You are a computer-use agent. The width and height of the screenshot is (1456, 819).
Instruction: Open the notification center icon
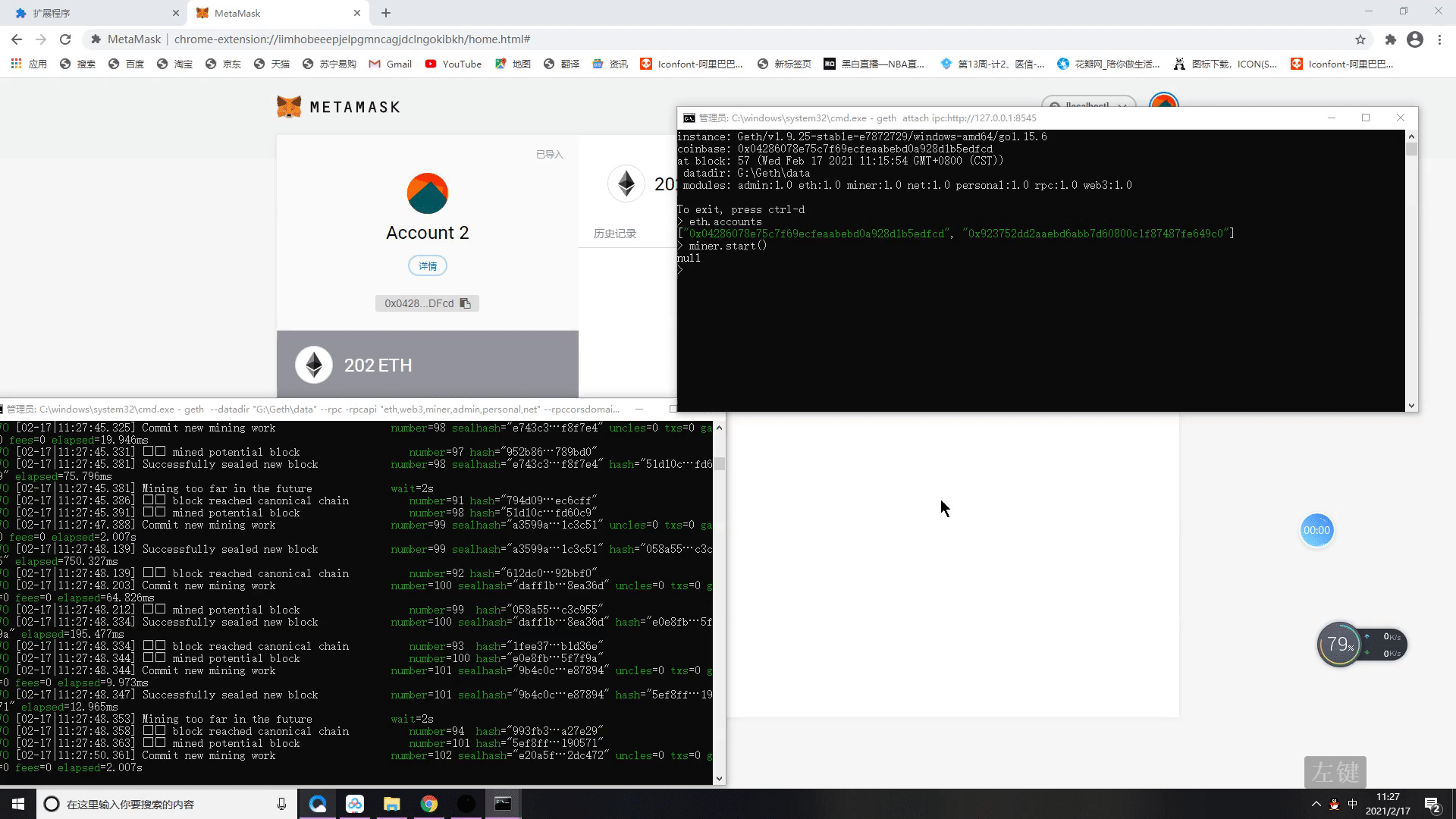[1432, 805]
